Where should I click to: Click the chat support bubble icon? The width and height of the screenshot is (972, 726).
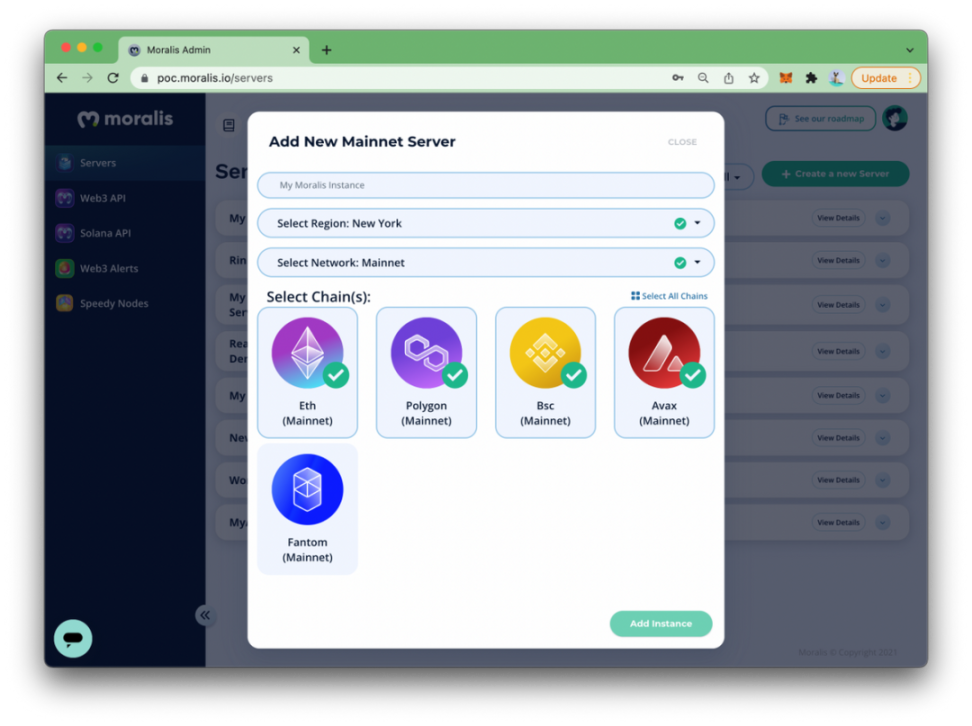(73, 638)
